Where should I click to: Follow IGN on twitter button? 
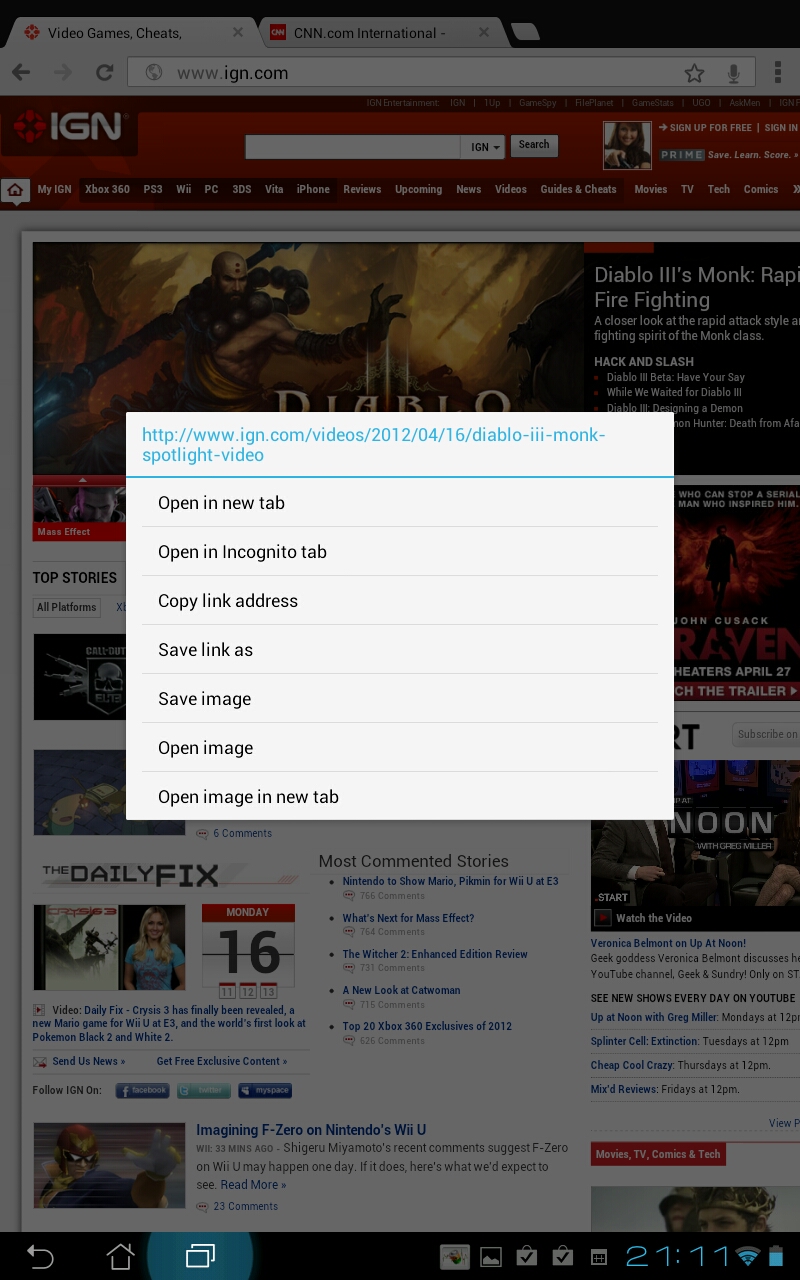click(204, 1091)
